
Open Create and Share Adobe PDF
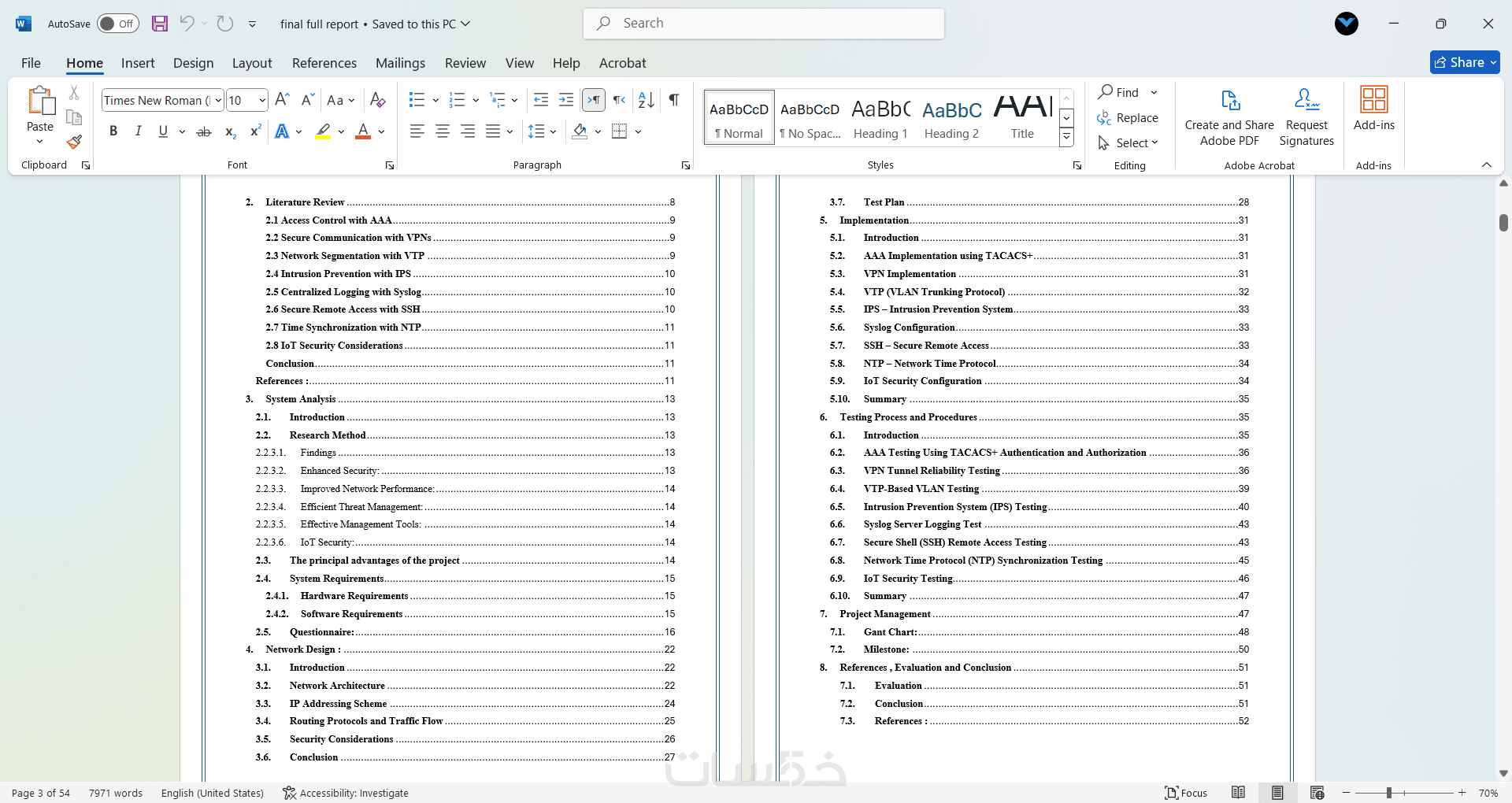pos(1229,117)
